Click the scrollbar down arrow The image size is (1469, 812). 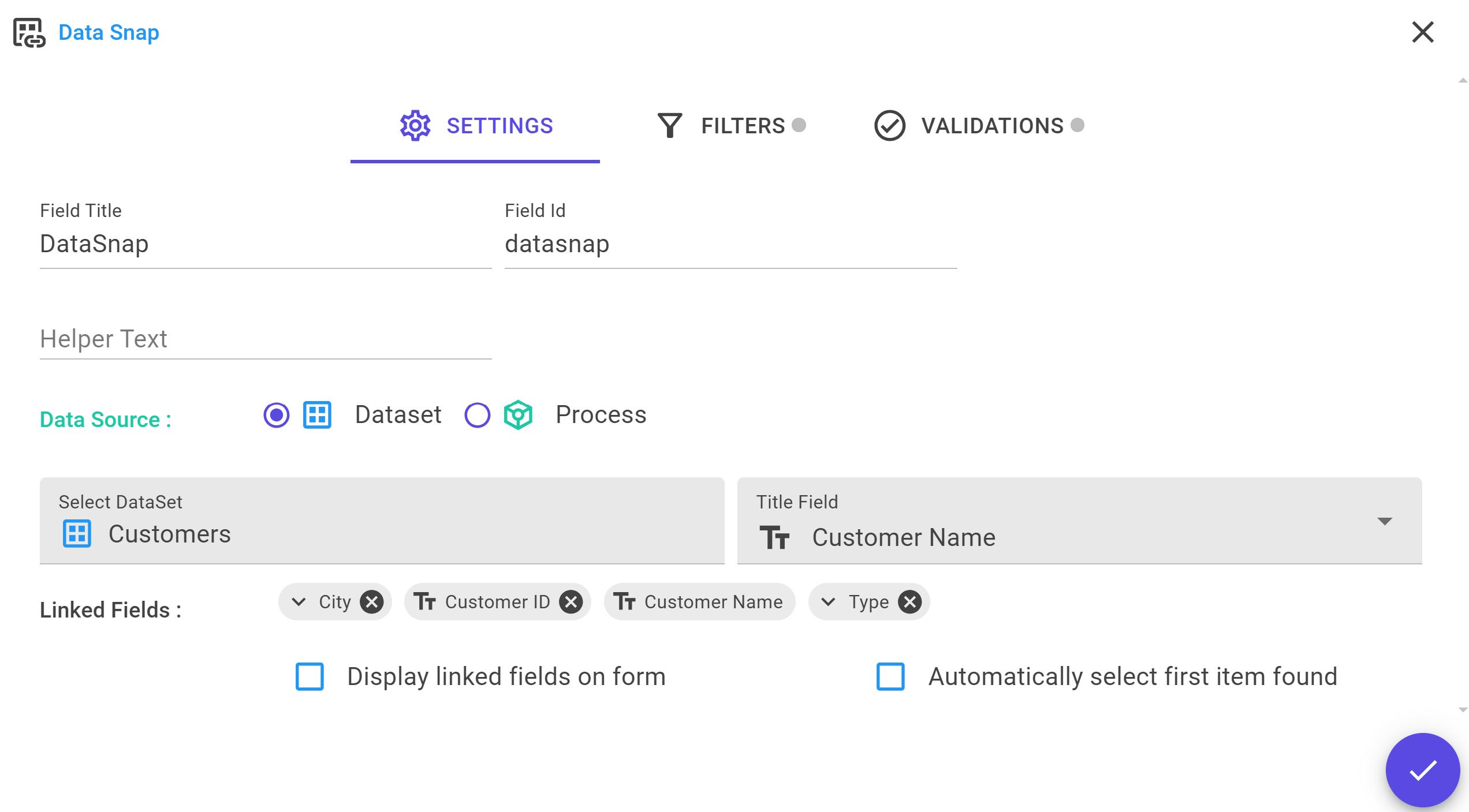pyautogui.click(x=1463, y=710)
